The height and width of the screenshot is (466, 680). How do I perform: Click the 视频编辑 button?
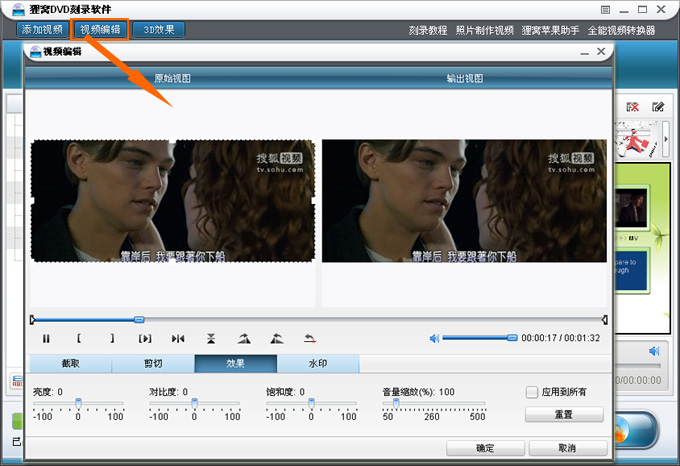click(100, 29)
